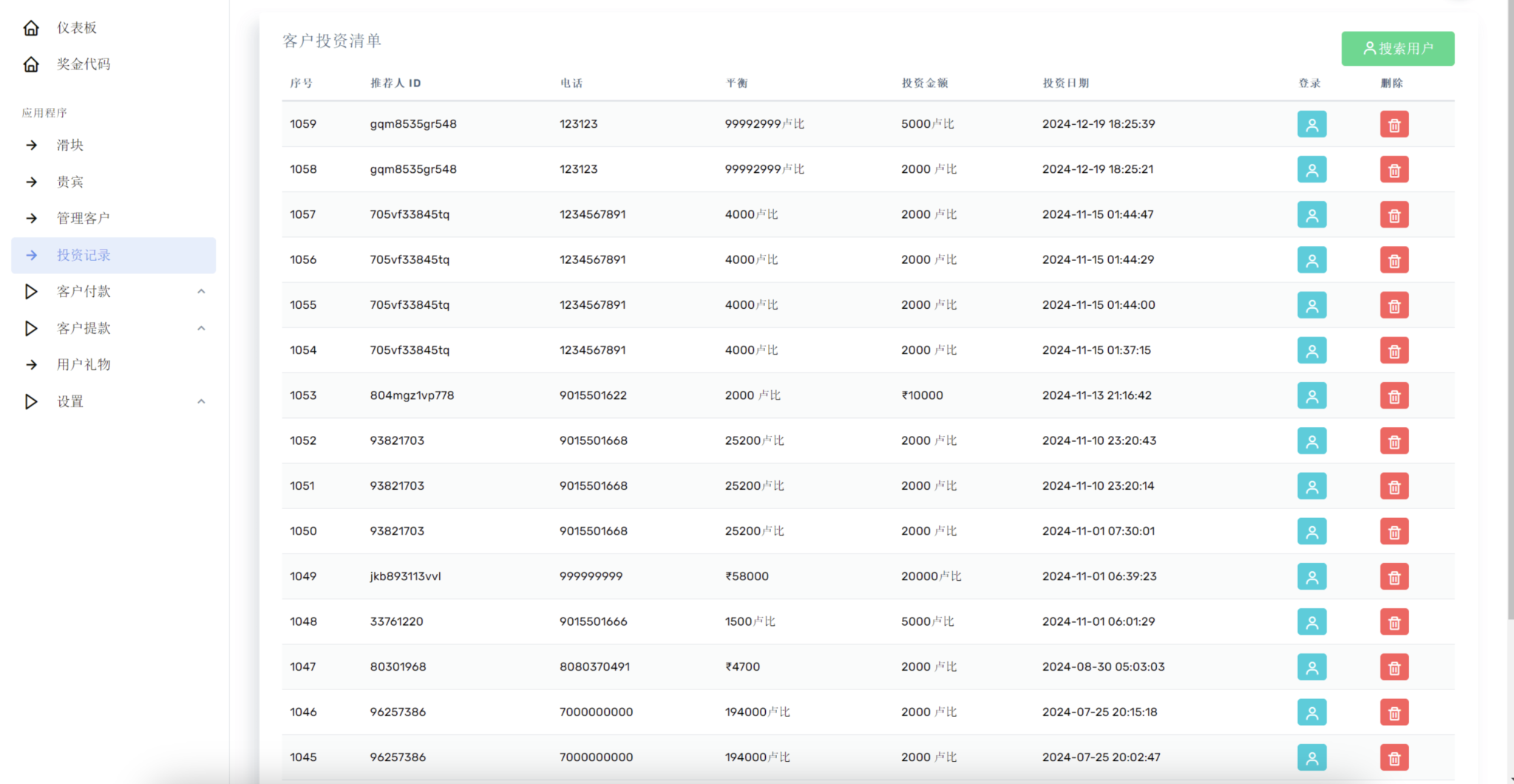Click the home icon beside 仪表板

(x=31, y=28)
